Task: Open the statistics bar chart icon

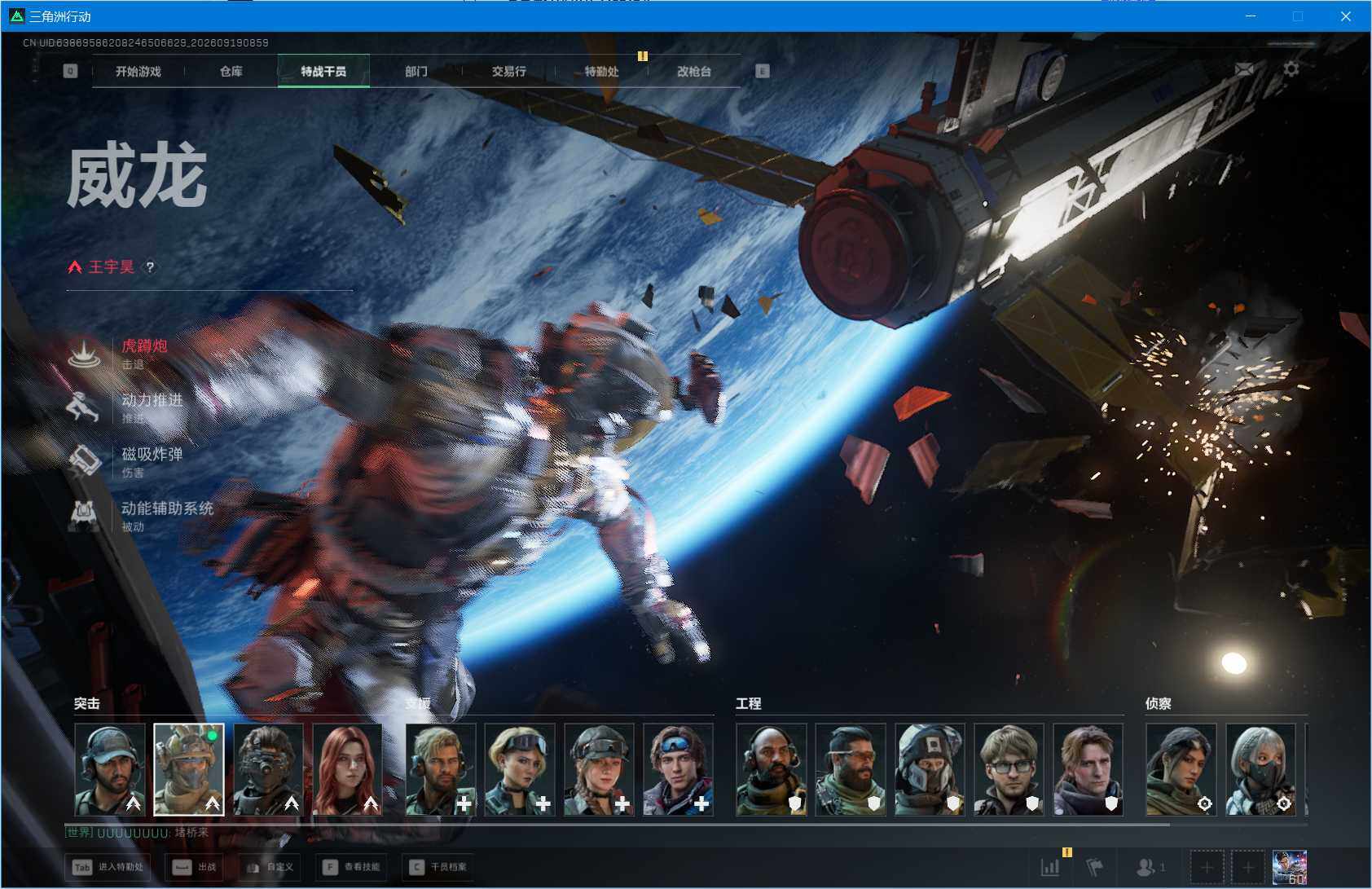Action: point(1050,867)
